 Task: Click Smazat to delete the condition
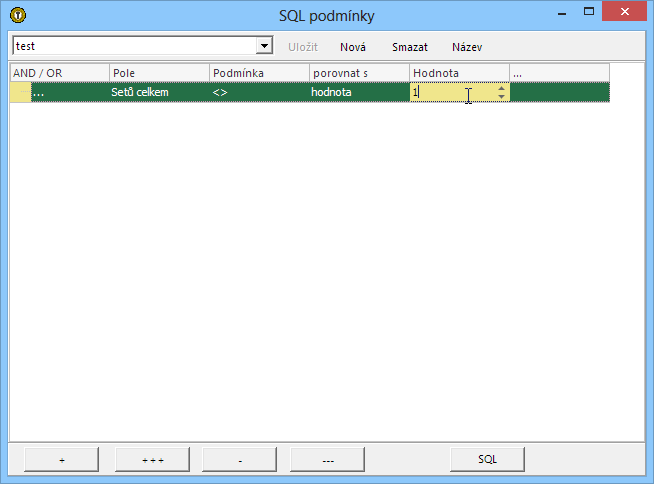(409, 47)
